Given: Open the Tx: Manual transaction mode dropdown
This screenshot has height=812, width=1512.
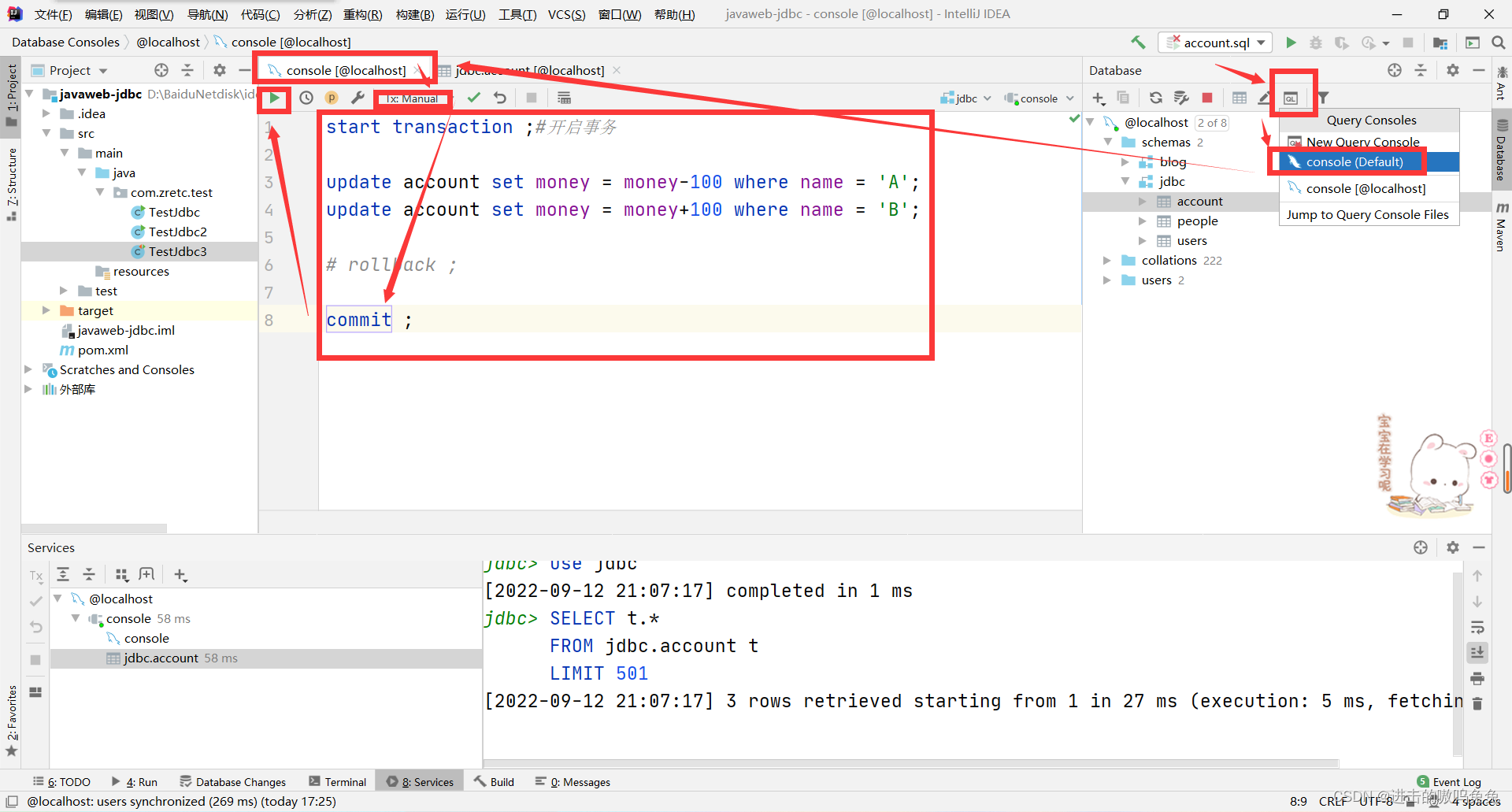Looking at the screenshot, I should pyautogui.click(x=413, y=98).
